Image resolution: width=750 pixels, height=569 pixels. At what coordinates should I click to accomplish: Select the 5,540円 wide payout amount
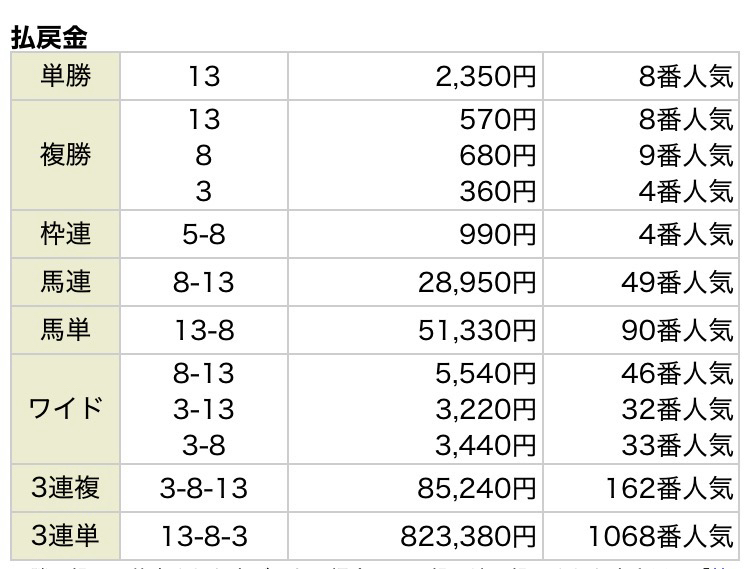tap(487, 373)
